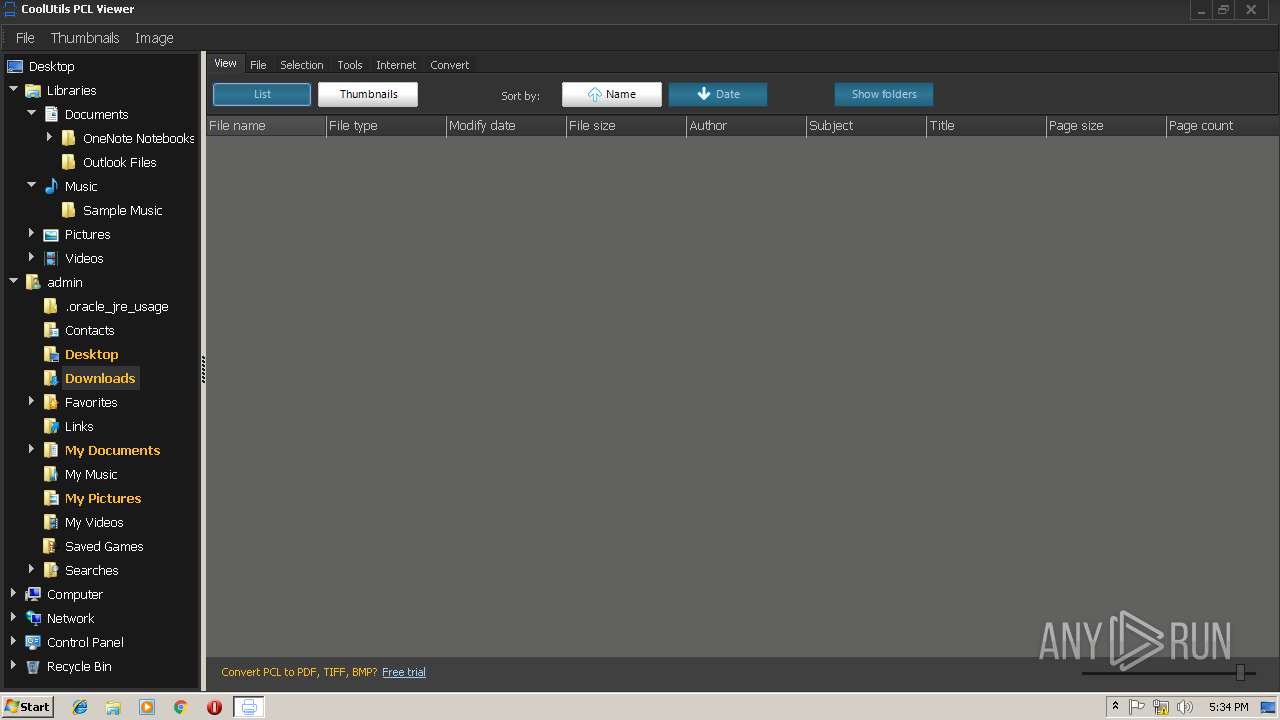This screenshot has width=1280, height=720.
Task: Open the File menu in the menu bar
Action: pos(25,38)
